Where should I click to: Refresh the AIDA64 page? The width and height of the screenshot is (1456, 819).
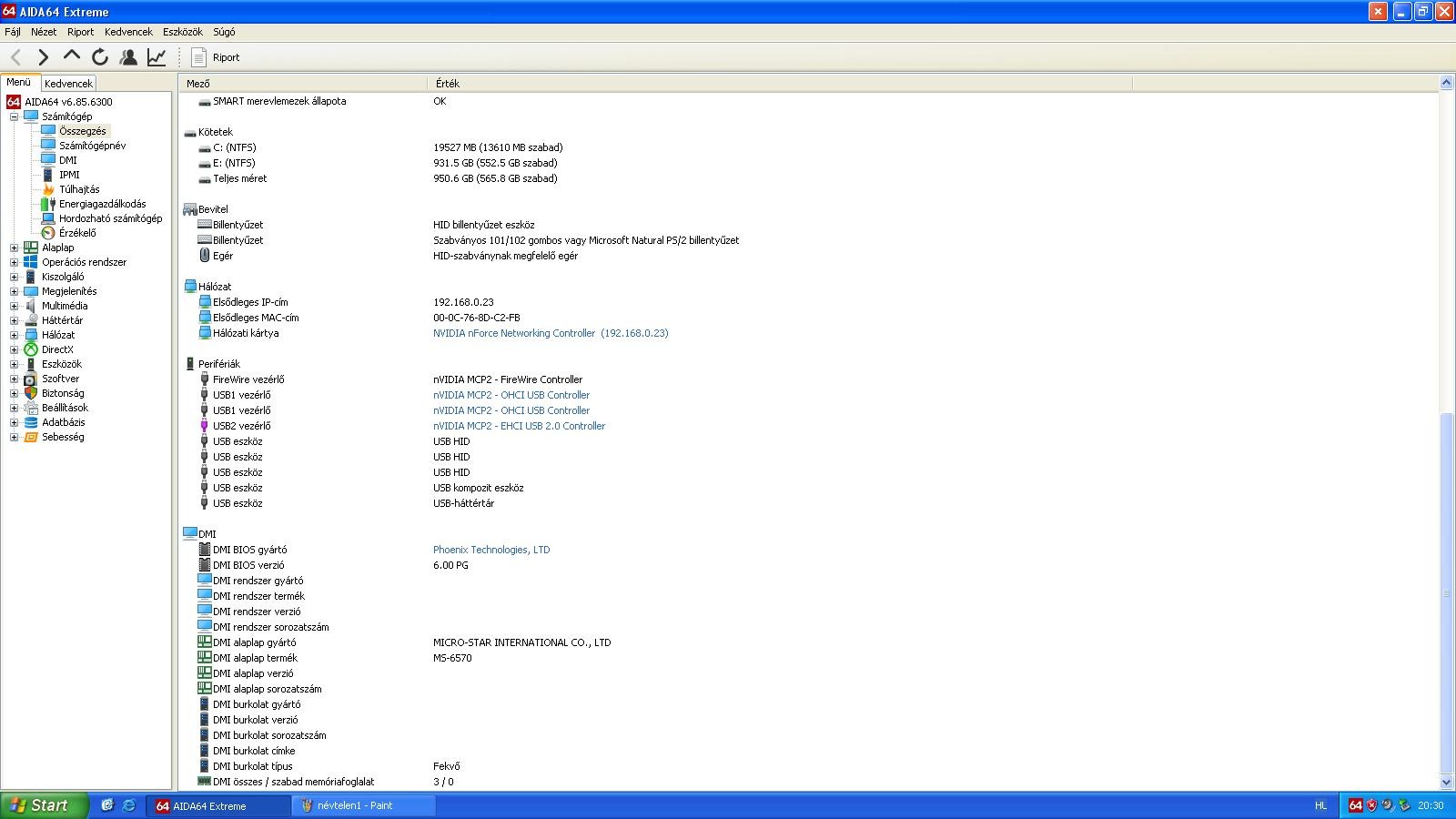tap(100, 57)
